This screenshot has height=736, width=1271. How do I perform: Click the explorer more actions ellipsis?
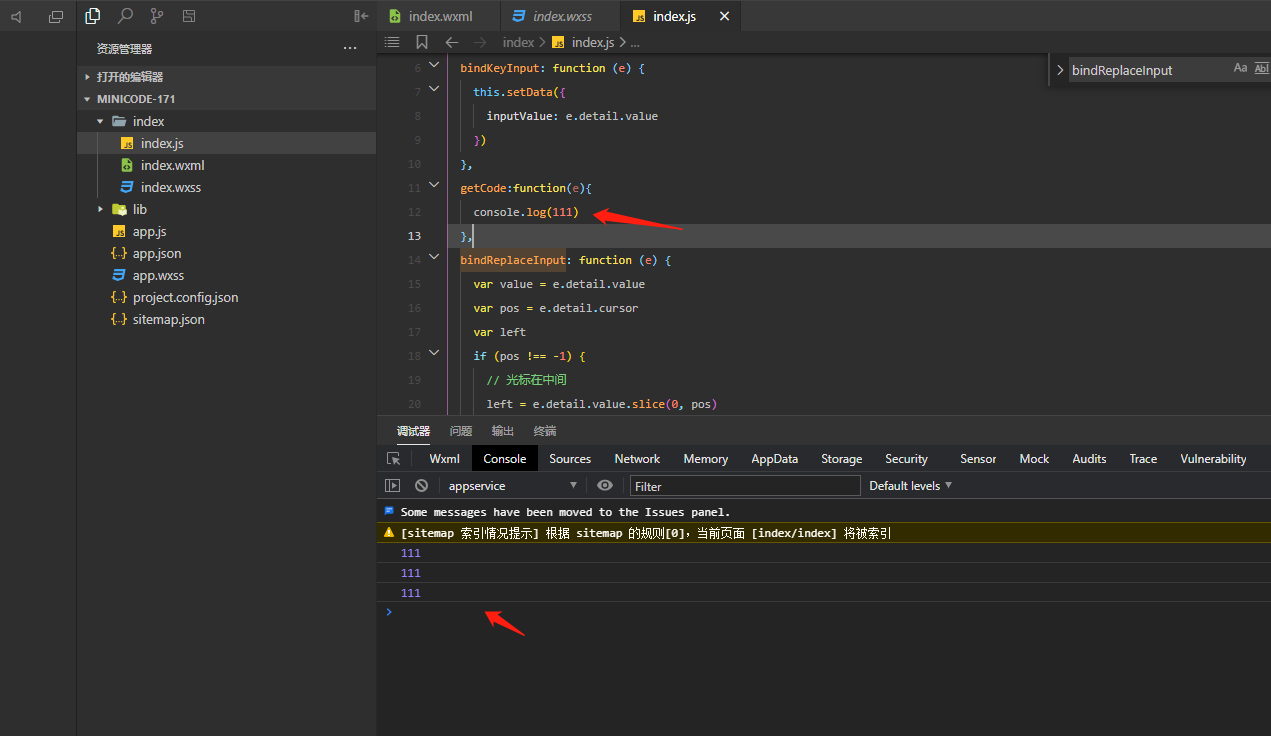(350, 48)
